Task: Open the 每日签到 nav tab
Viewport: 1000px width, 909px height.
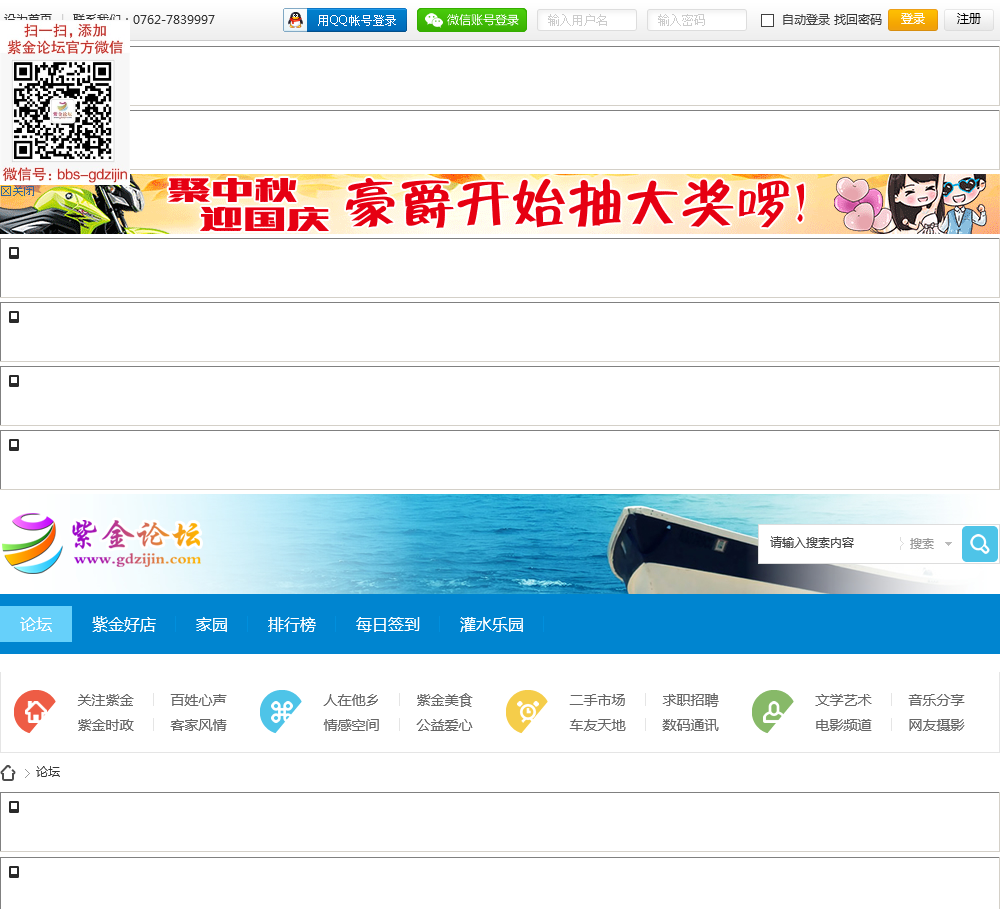Action: (388, 624)
